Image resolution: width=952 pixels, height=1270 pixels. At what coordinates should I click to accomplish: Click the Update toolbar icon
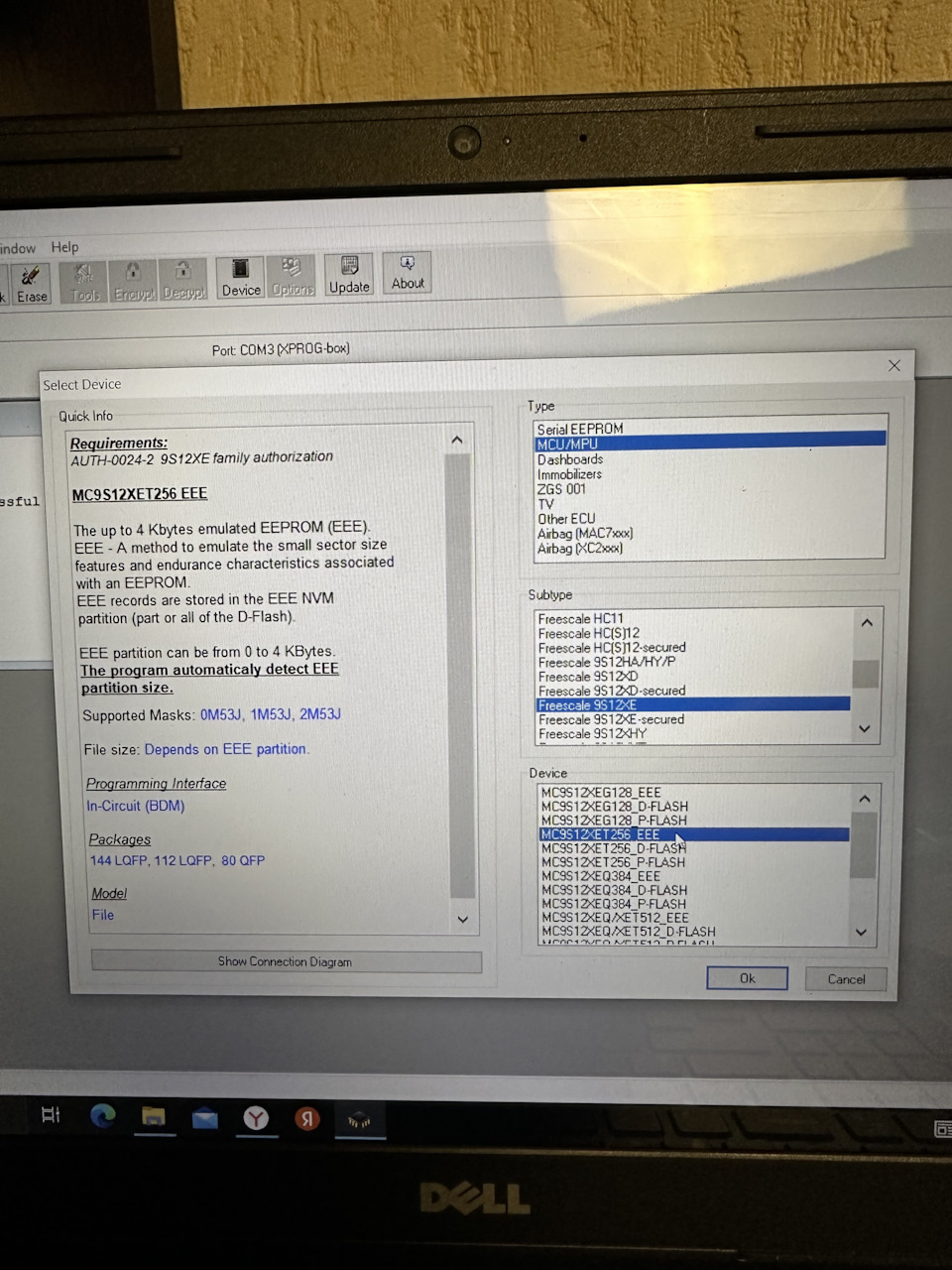point(349,275)
